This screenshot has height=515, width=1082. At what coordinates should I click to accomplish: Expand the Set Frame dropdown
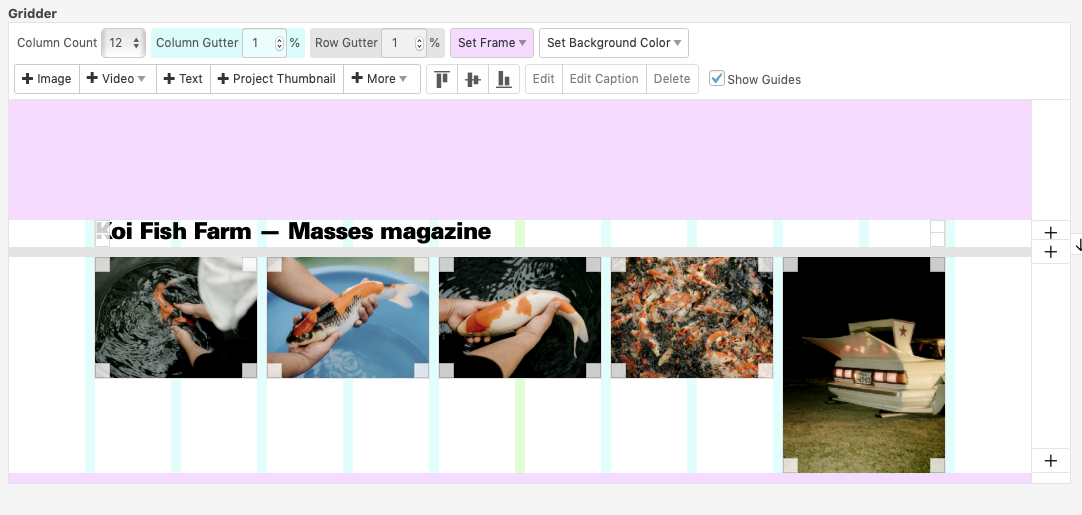tap(491, 43)
